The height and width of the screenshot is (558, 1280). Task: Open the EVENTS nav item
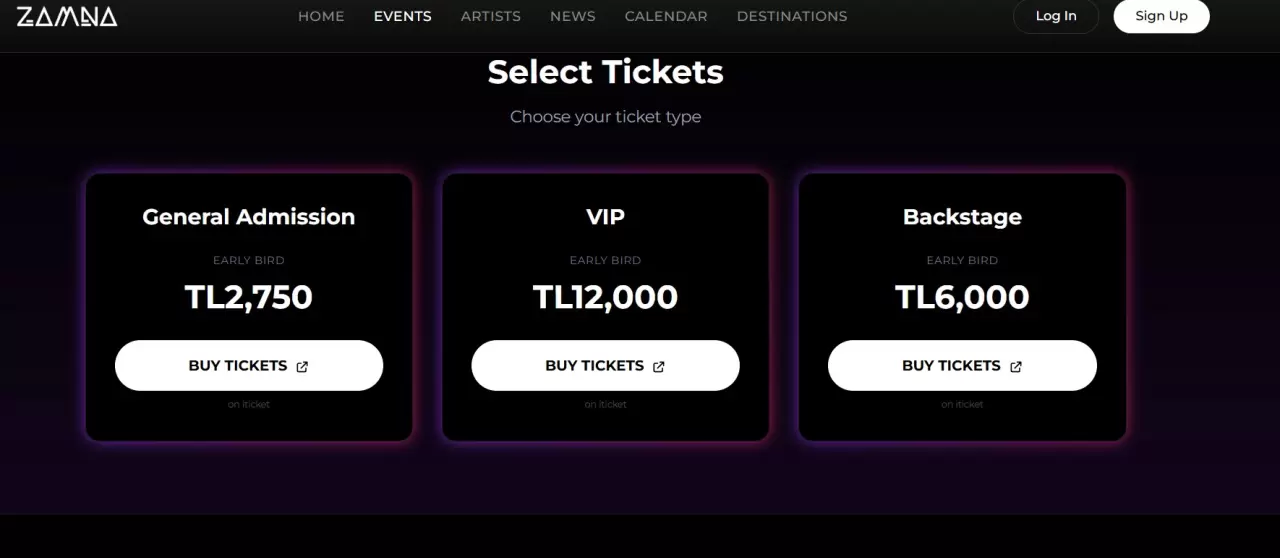[403, 16]
